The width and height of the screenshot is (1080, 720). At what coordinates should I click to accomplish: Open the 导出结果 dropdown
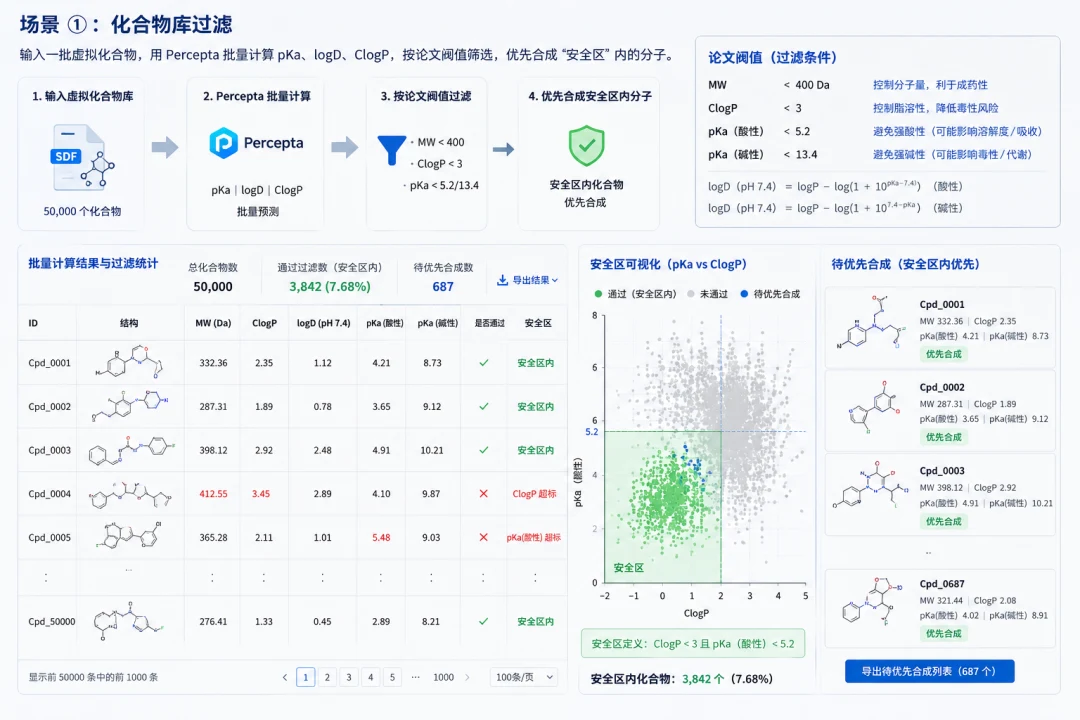(528, 280)
